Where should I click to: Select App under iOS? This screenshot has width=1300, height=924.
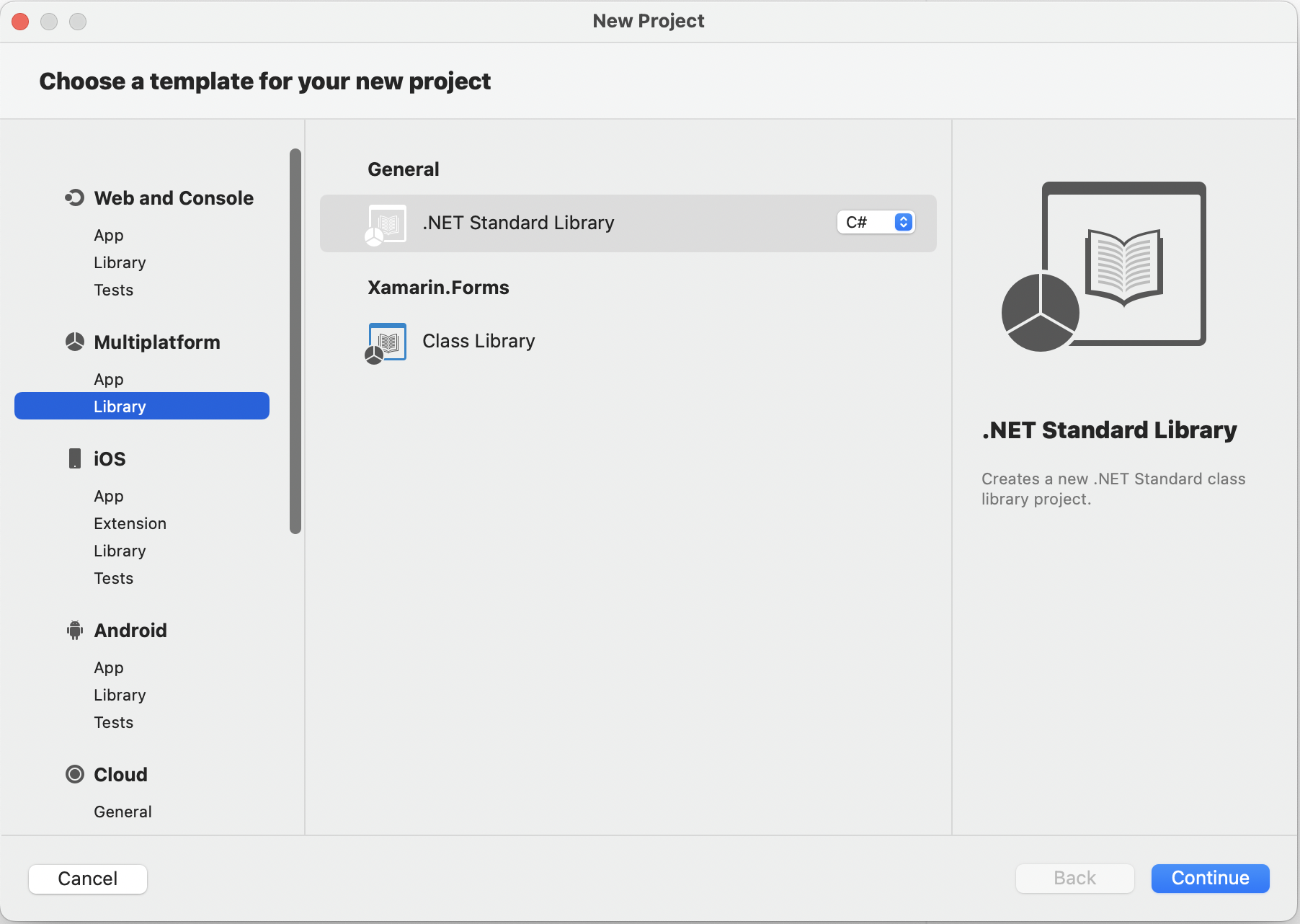(109, 496)
